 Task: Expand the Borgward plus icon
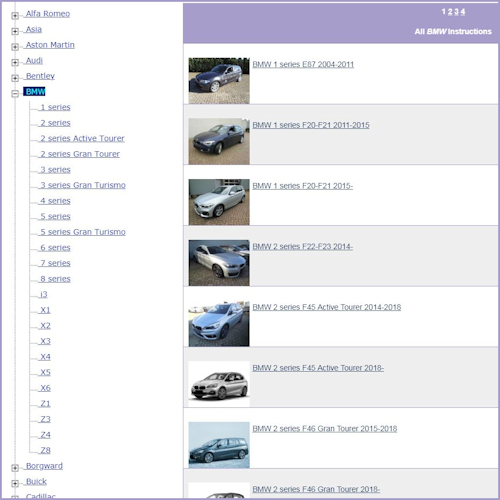tap(15, 468)
